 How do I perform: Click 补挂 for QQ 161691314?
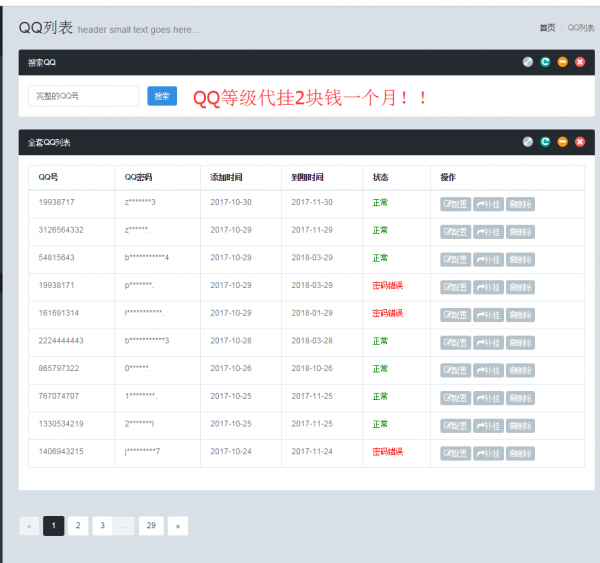(488, 315)
